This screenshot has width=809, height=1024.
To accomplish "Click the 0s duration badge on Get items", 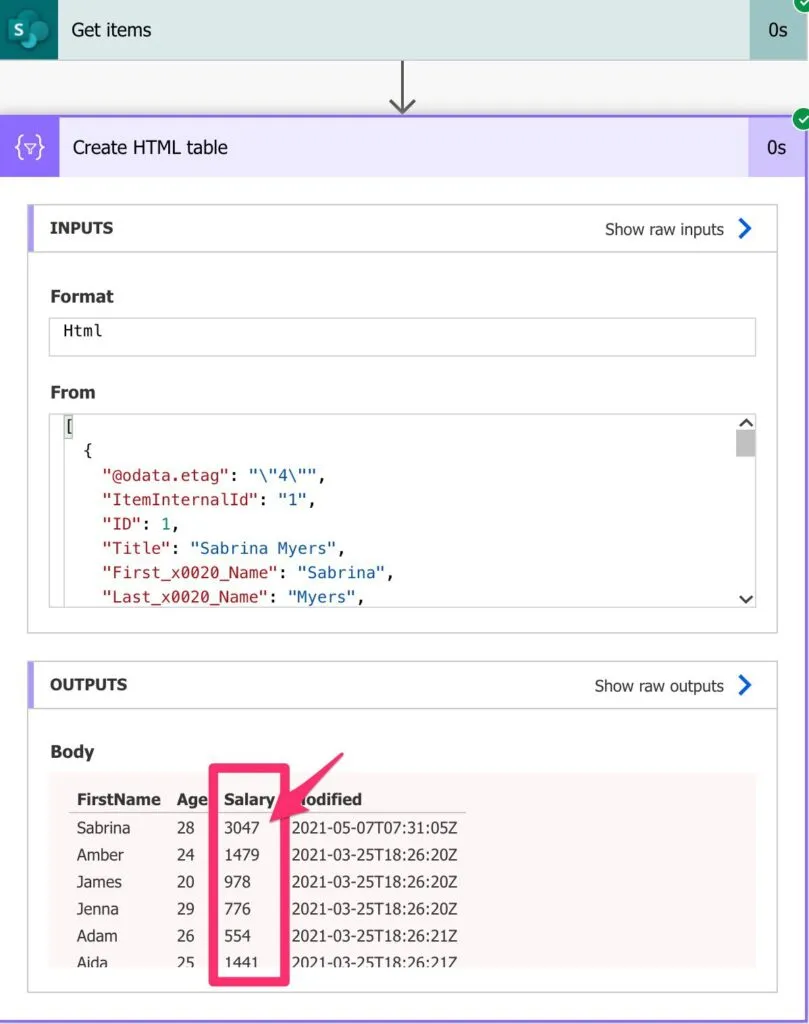I will pos(778,30).
